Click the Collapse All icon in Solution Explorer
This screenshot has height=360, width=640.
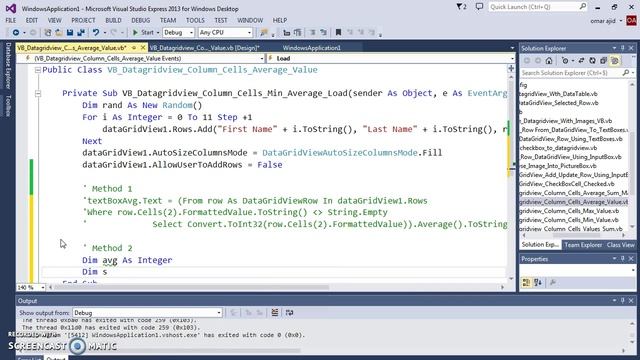pos(603,61)
